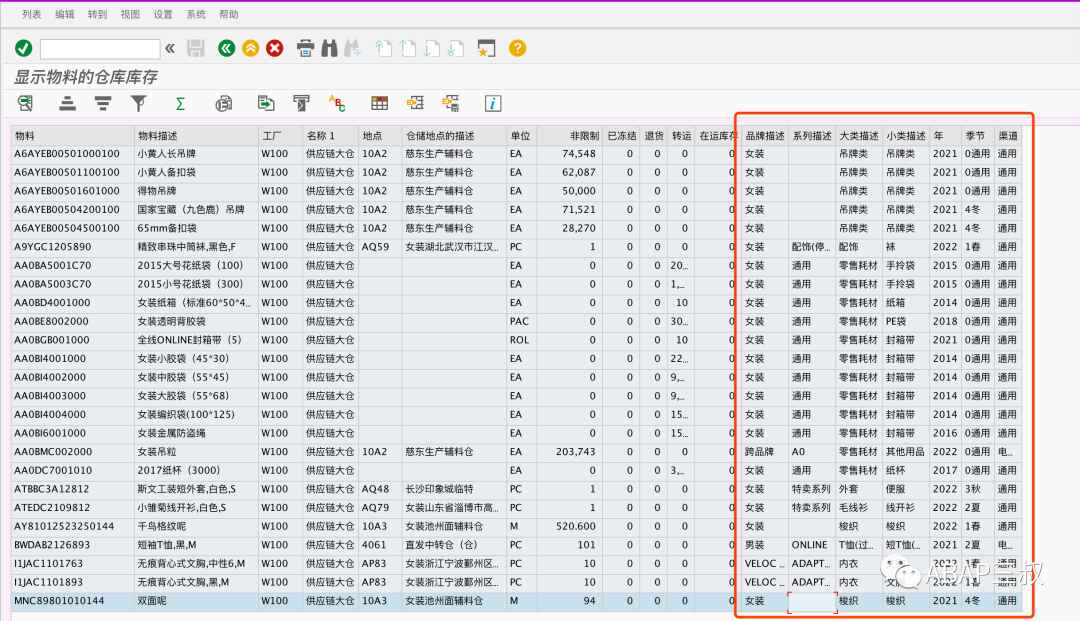This screenshot has height=621, width=1080.
Task: Click the Print icon in top toolbar
Action: [x=305, y=48]
